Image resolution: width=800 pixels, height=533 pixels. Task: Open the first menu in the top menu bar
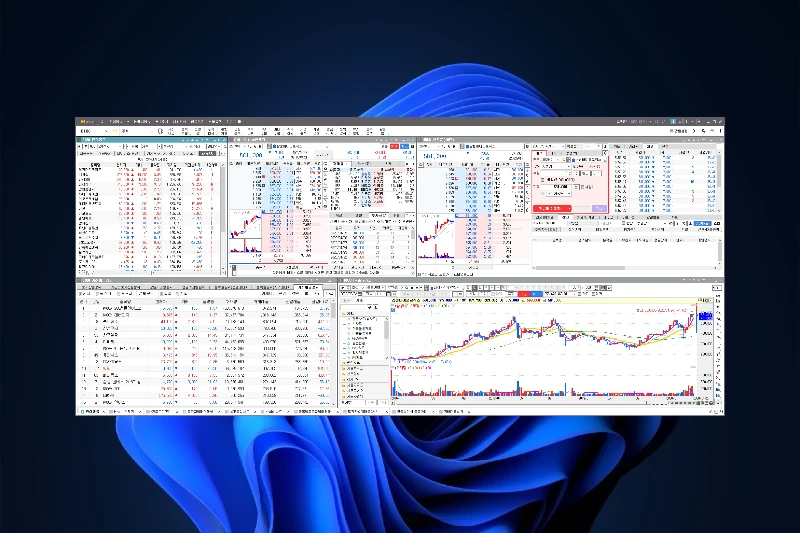[111, 121]
